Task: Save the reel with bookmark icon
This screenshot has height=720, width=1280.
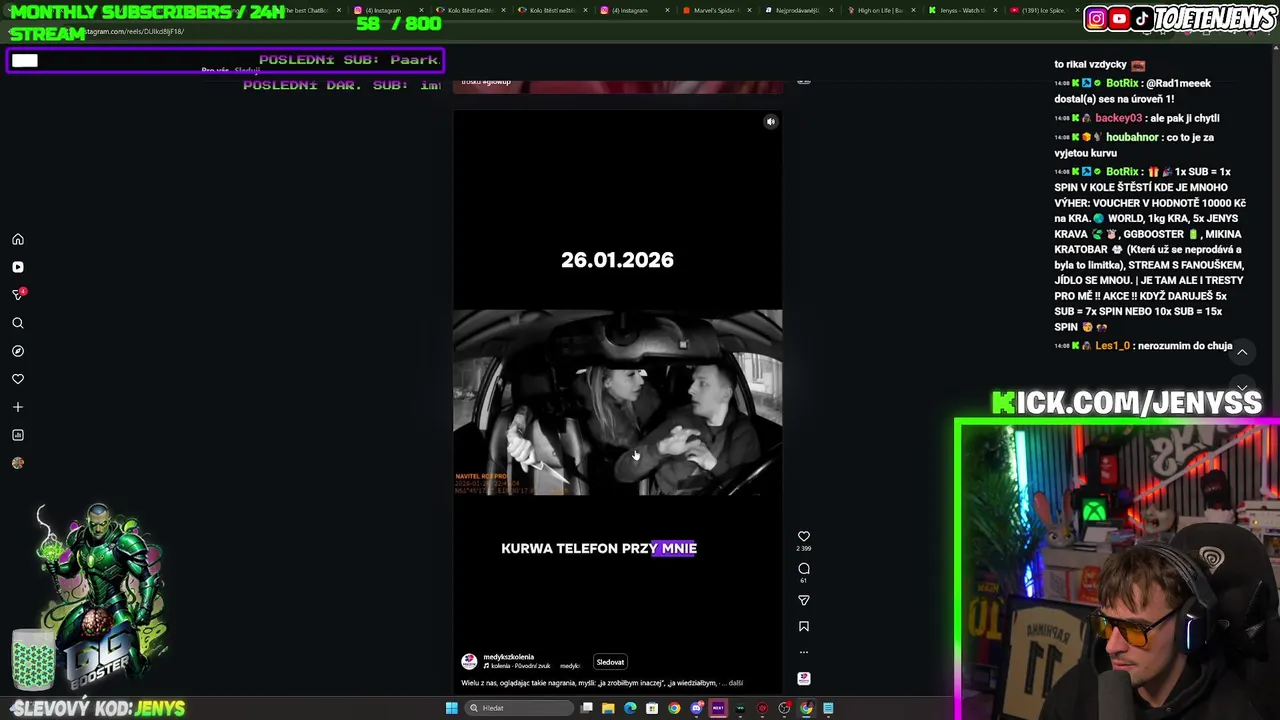Action: tap(804, 626)
